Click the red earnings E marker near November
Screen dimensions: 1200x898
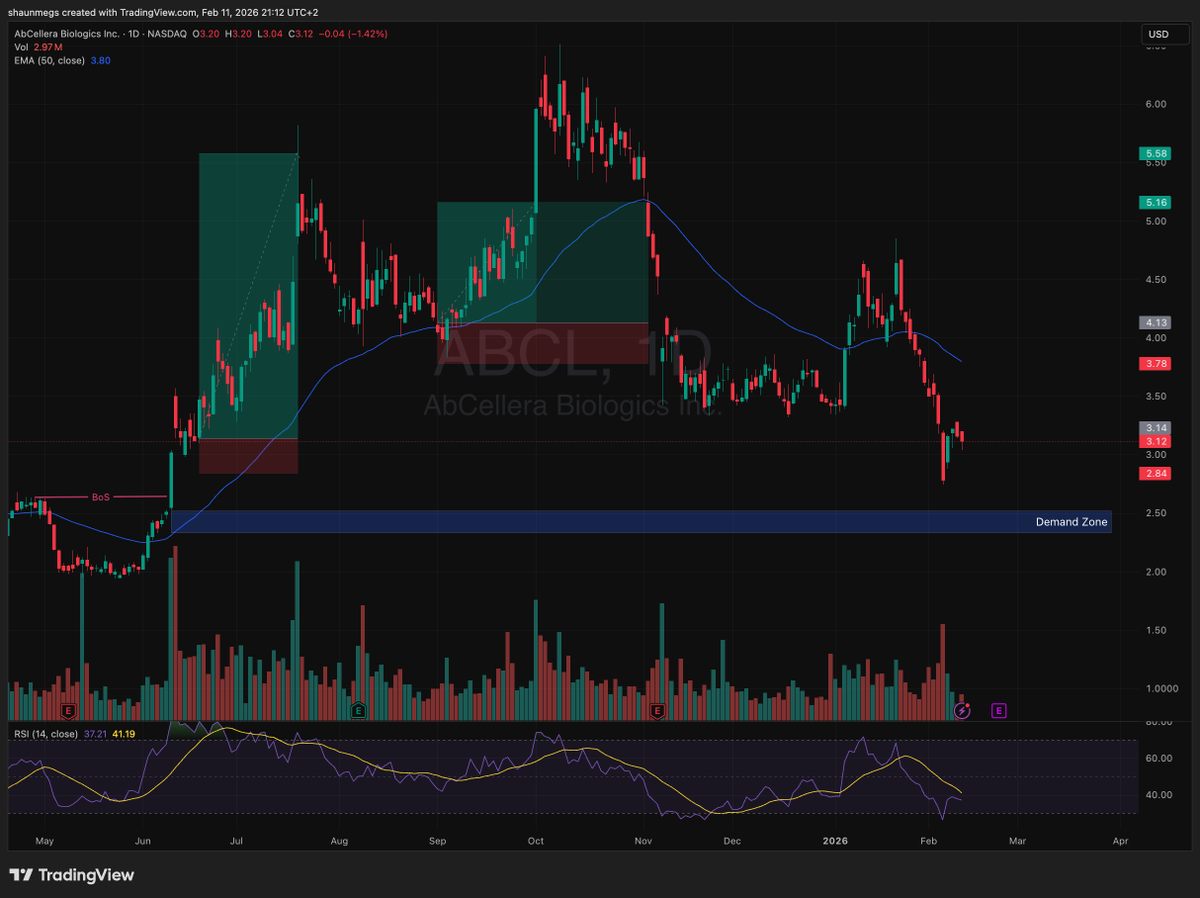point(657,711)
